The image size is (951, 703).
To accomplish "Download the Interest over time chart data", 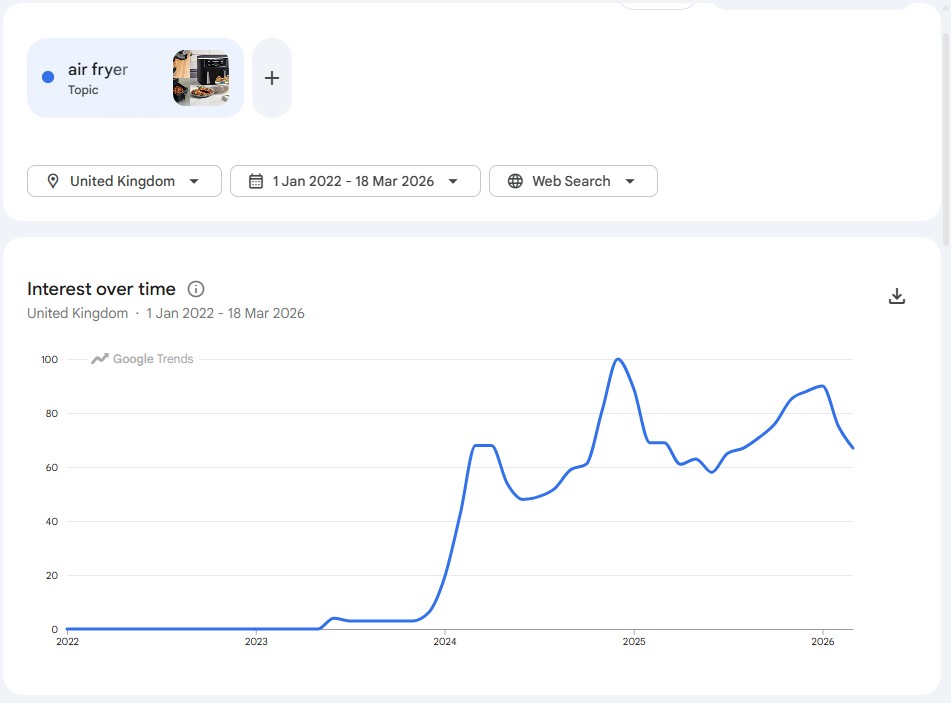I will coord(896,296).
